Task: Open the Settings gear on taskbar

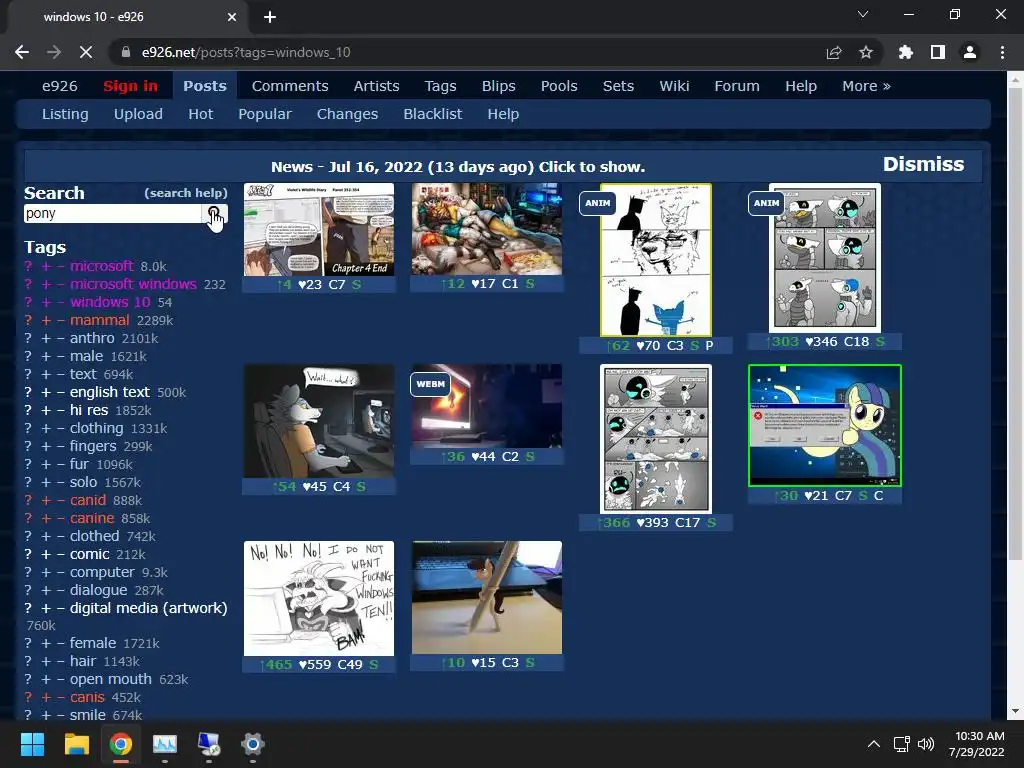Action: point(252,744)
